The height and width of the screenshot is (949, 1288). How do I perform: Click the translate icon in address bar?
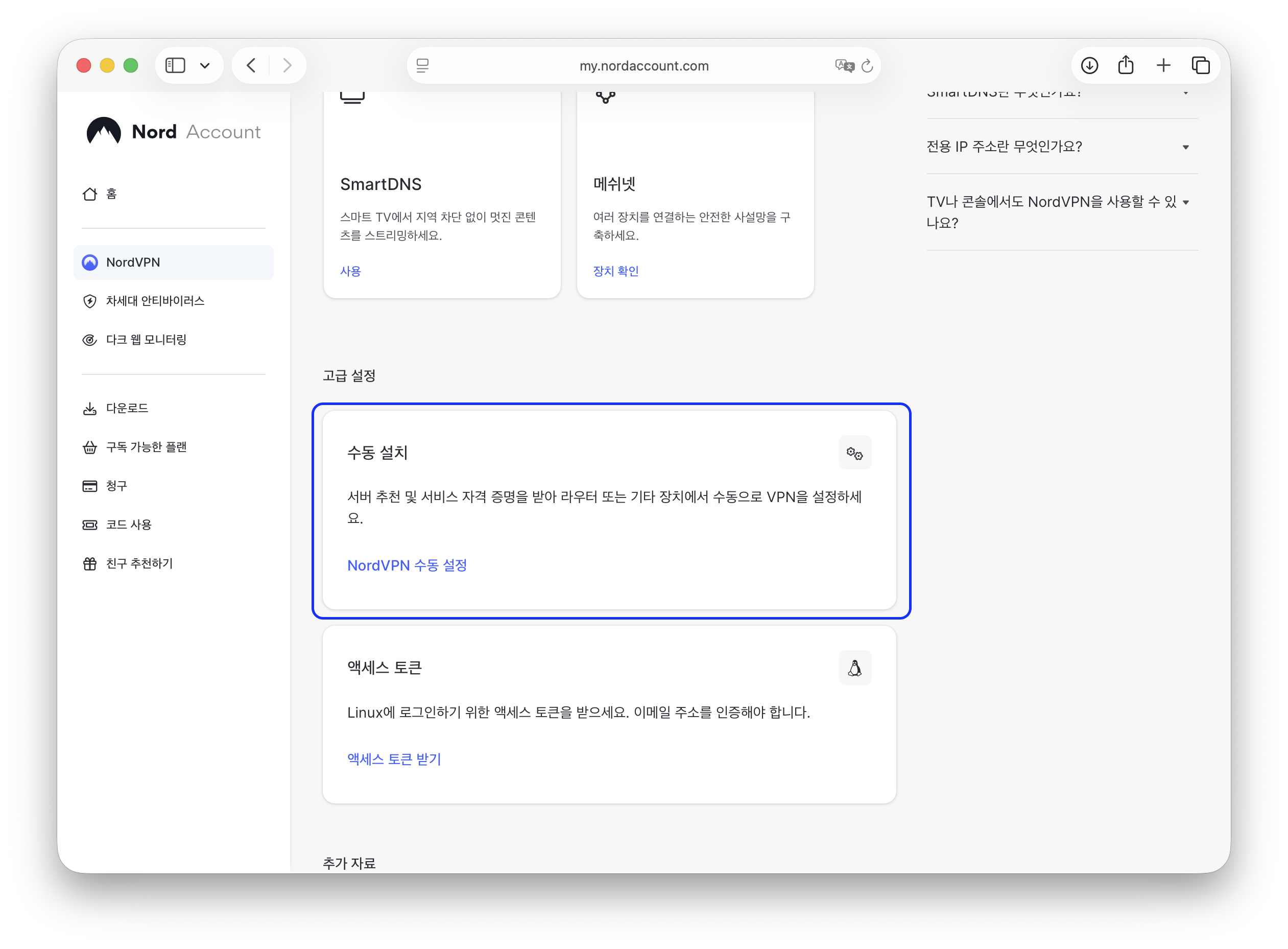[x=844, y=65]
